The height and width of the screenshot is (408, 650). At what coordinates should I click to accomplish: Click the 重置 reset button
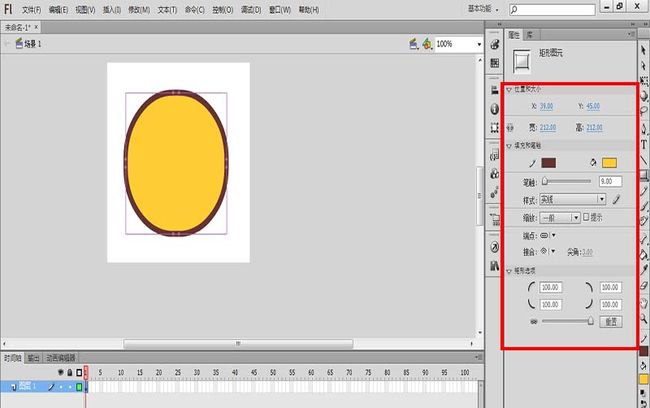pyautogui.click(x=611, y=322)
